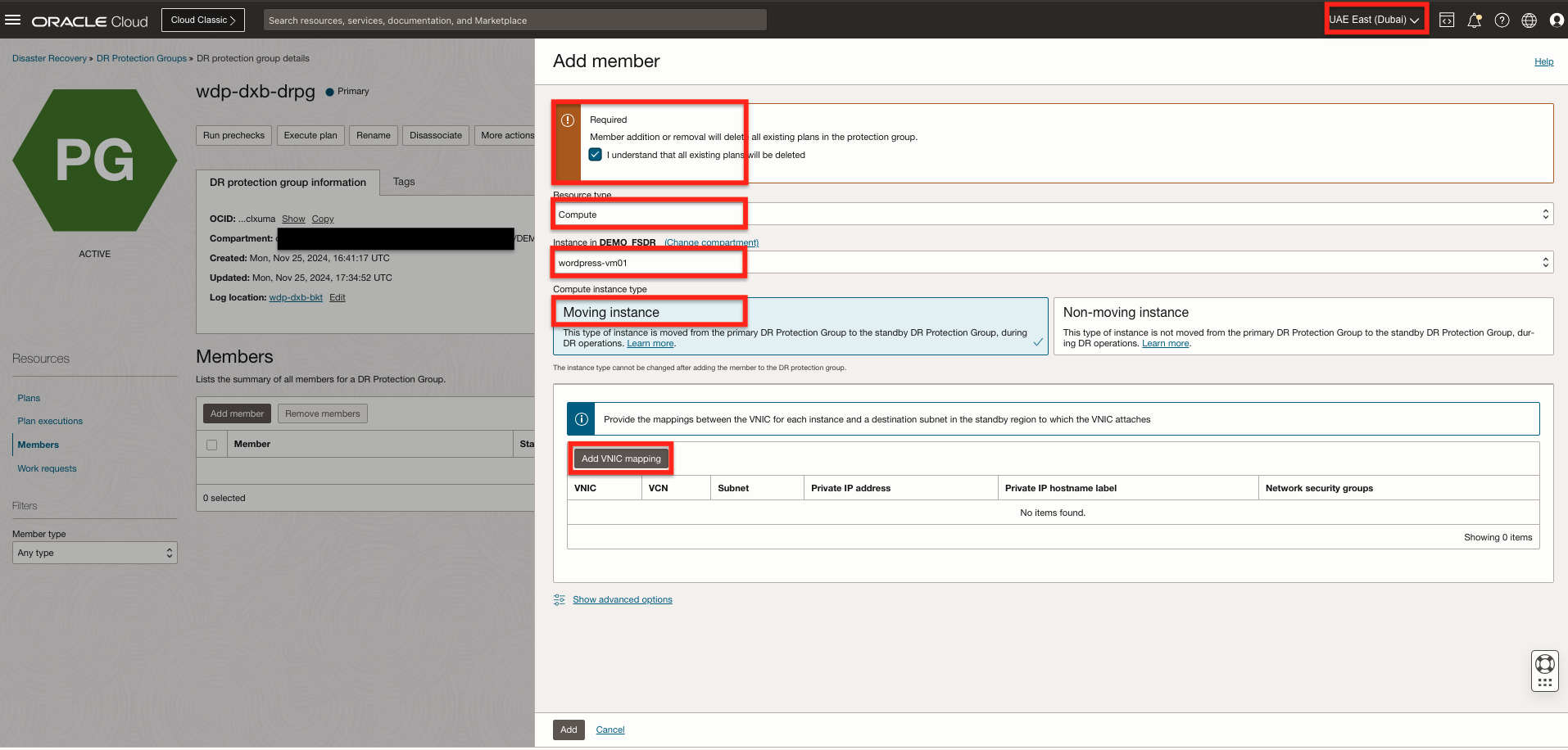Select the Moving instance option
1568x750 pixels.
tap(800, 326)
